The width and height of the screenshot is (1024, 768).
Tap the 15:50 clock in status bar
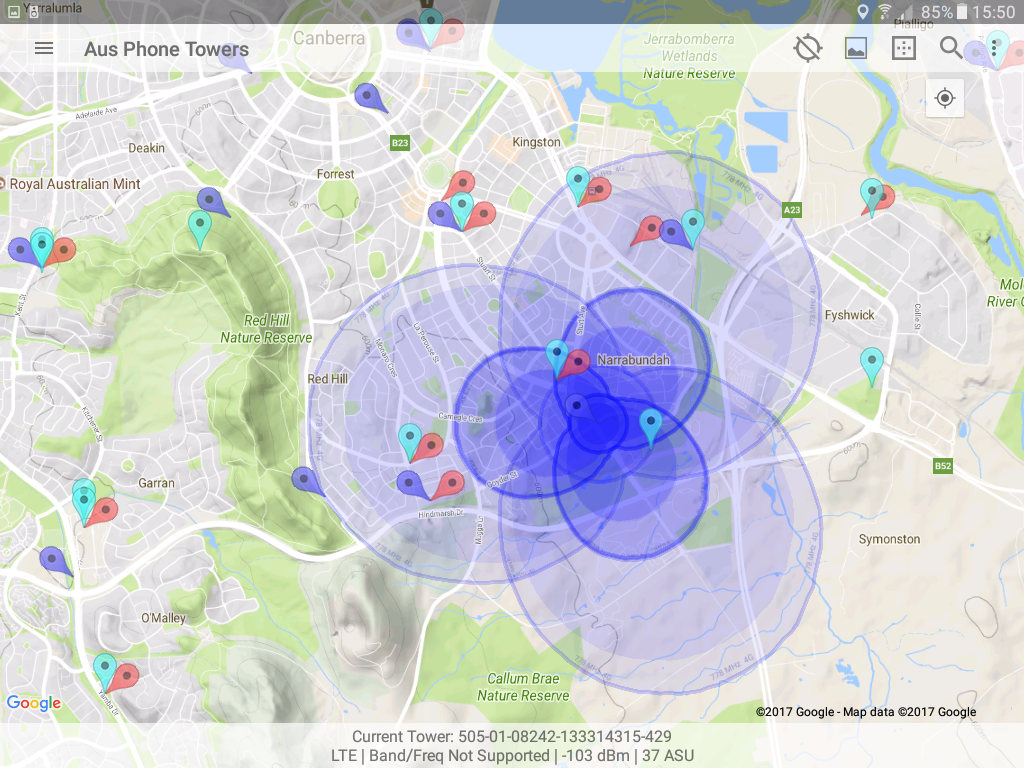993,12
